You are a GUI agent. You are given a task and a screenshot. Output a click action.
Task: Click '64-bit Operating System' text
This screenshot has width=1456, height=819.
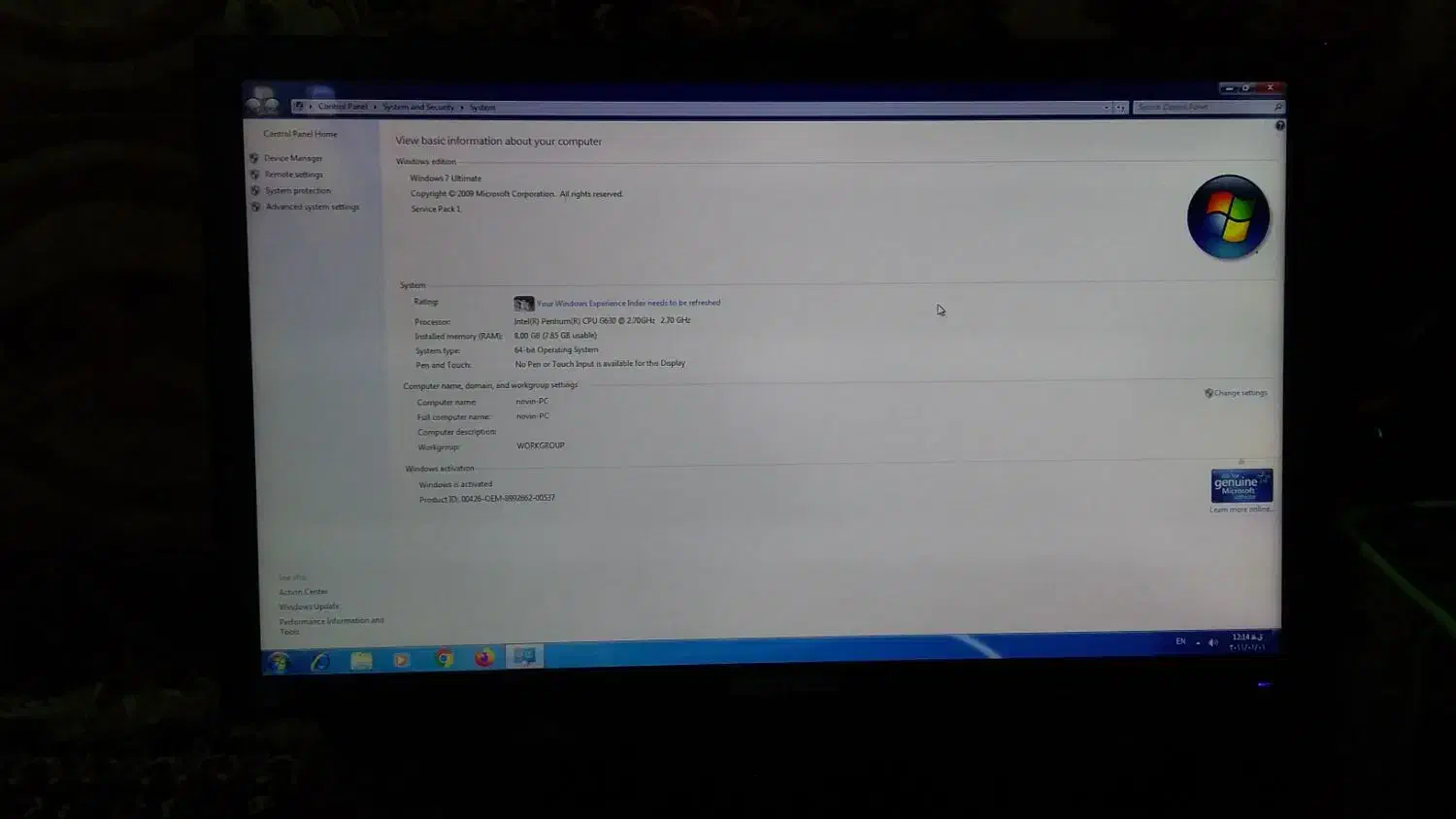click(556, 350)
